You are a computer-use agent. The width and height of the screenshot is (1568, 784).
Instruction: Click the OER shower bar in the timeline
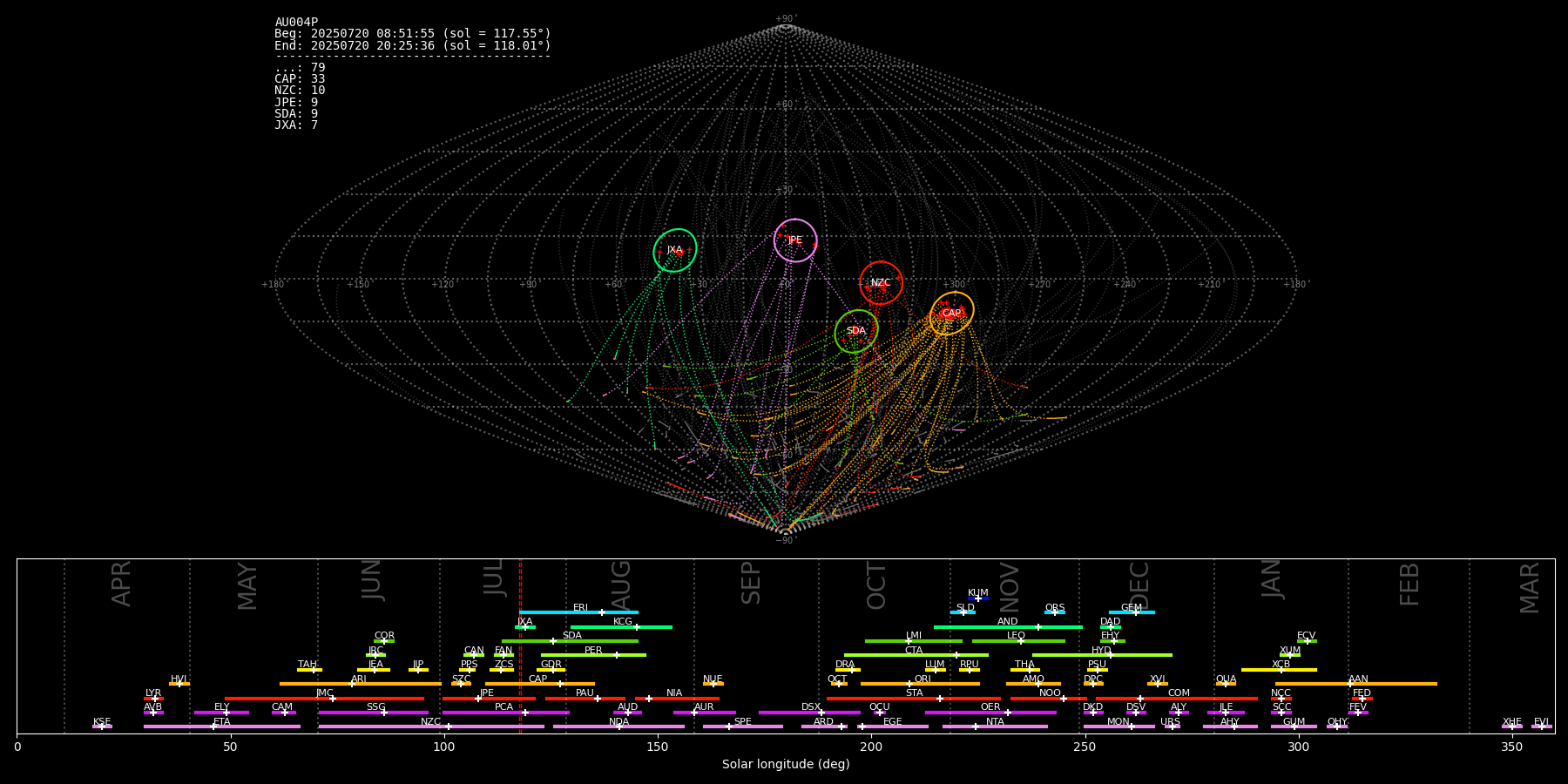990,712
